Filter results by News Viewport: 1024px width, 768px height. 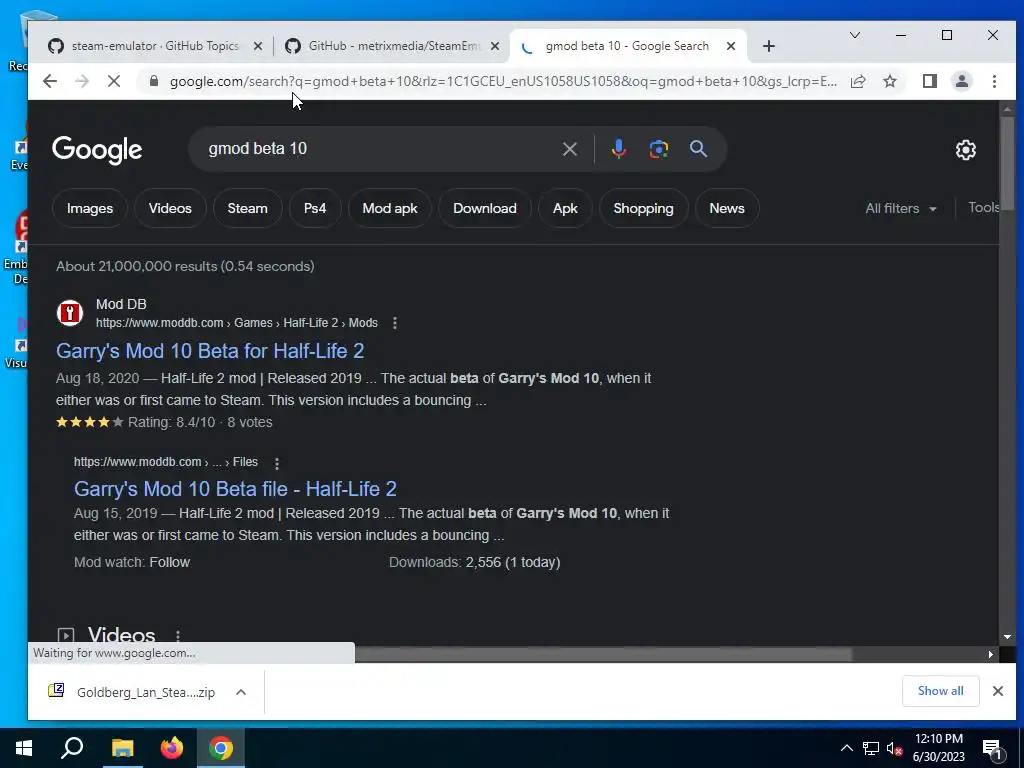(727, 208)
